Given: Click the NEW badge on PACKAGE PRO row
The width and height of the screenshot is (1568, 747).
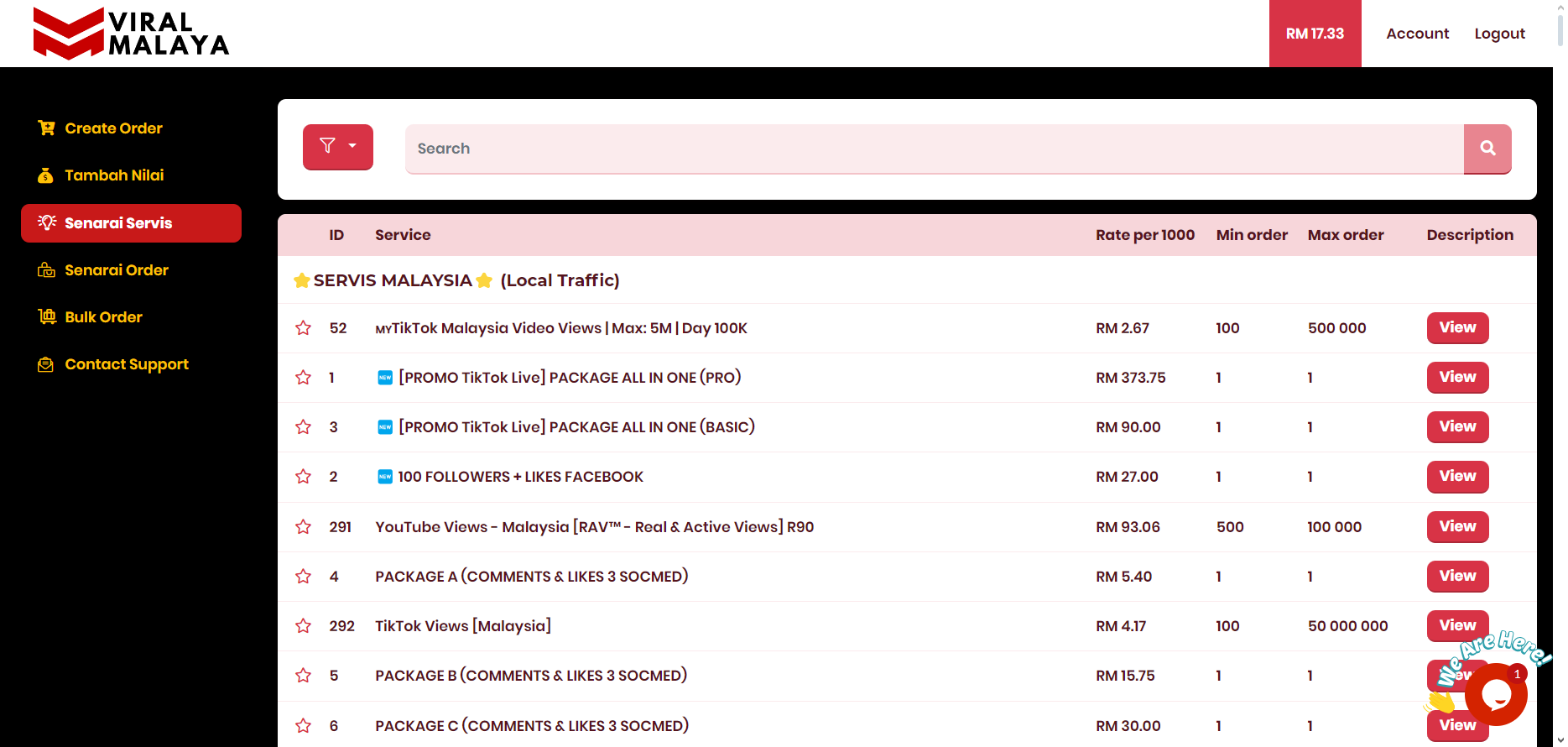Looking at the screenshot, I should click(x=385, y=378).
